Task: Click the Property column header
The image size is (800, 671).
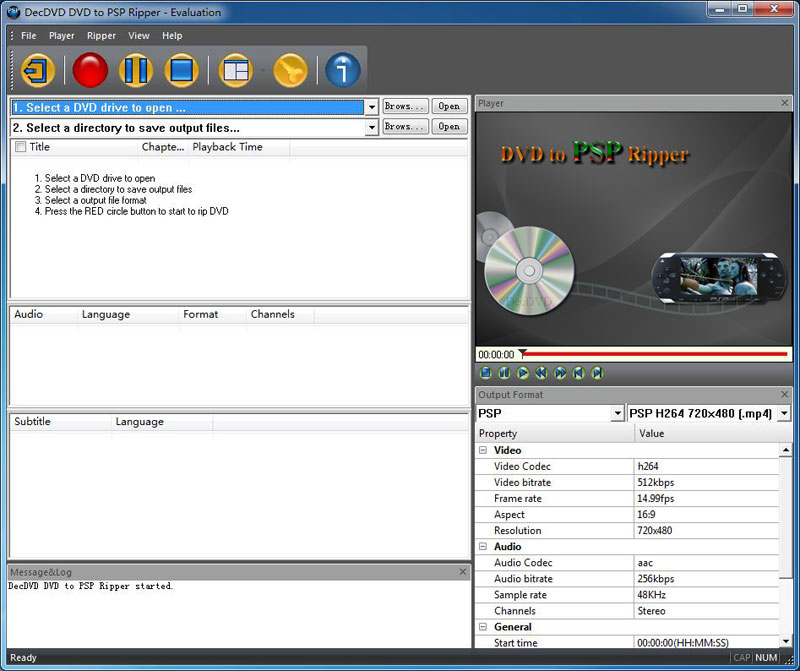Action: (x=555, y=434)
